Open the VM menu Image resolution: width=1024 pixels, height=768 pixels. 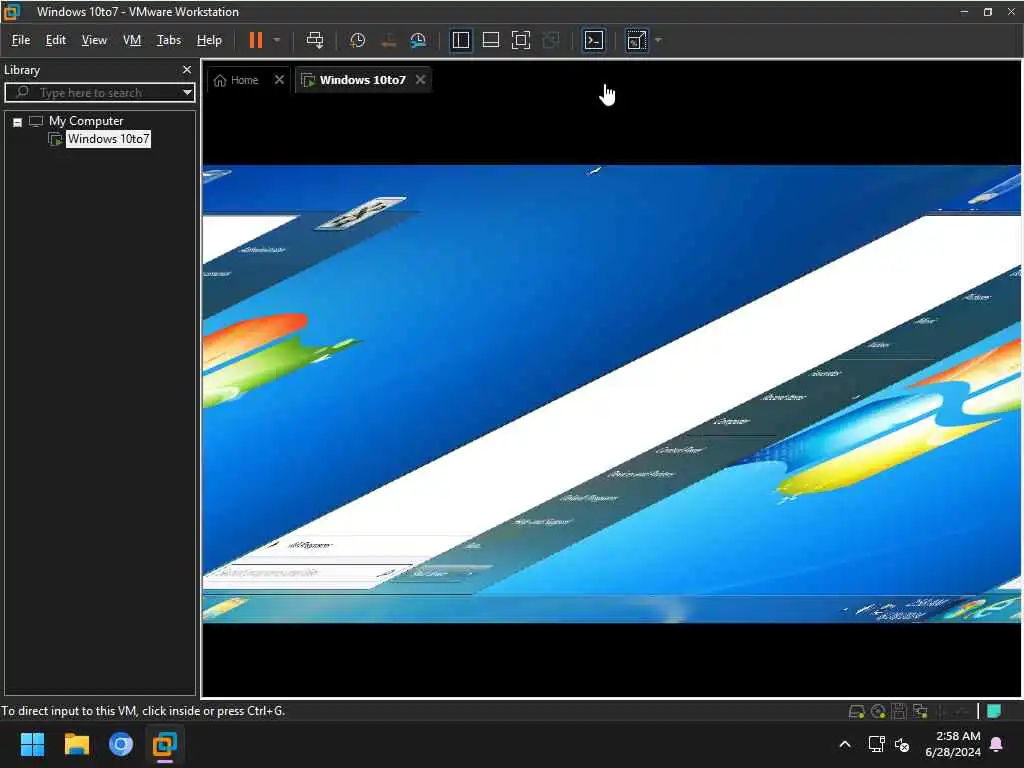coord(132,40)
